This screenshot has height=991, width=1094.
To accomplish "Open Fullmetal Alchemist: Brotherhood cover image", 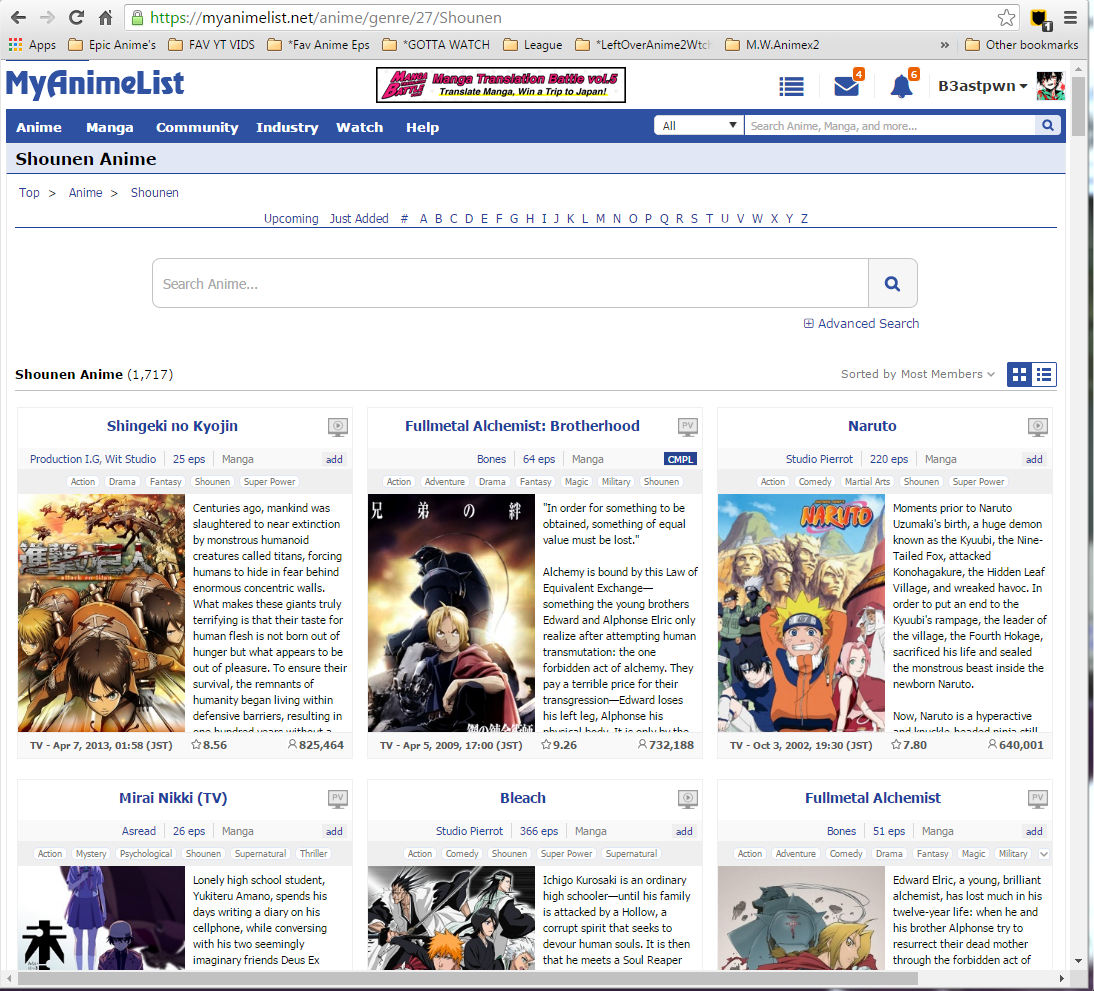I will [x=451, y=613].
